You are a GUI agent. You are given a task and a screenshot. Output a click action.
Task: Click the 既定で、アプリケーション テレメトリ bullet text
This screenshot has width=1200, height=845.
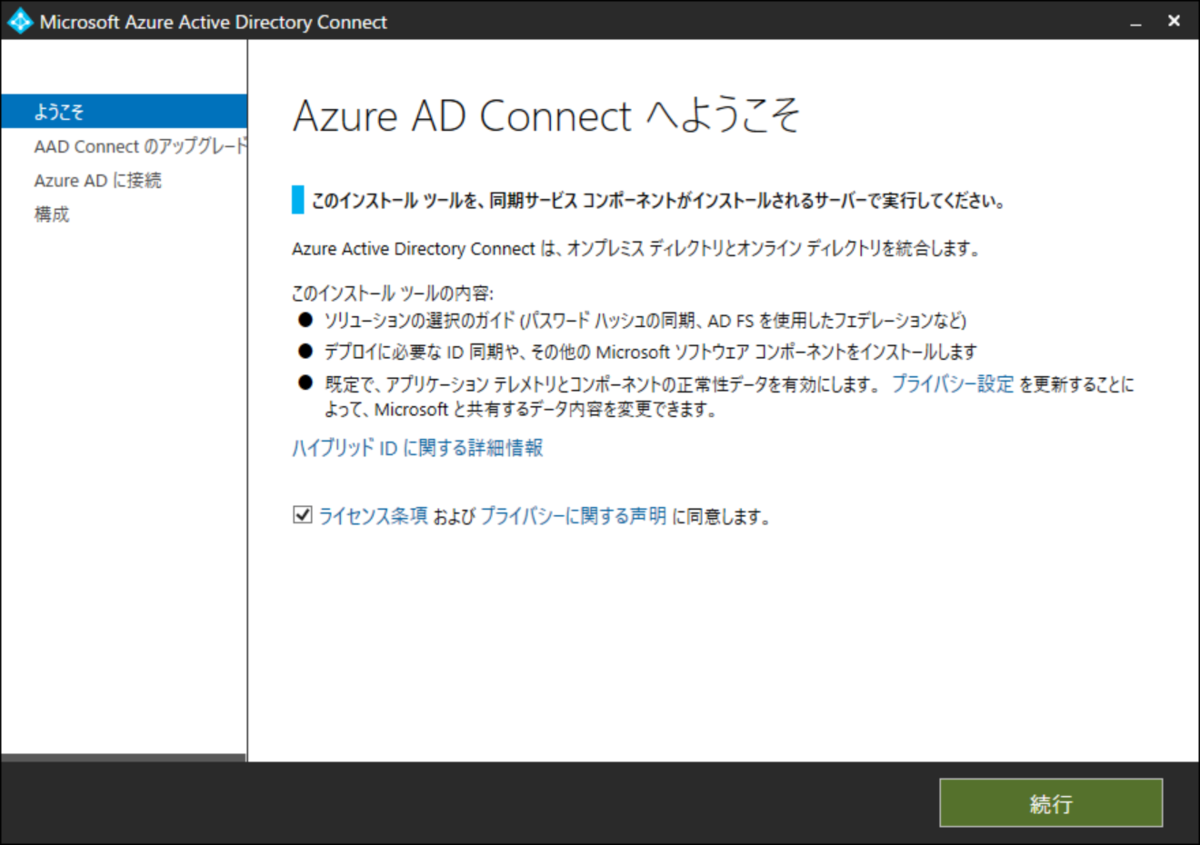(729, 397)
